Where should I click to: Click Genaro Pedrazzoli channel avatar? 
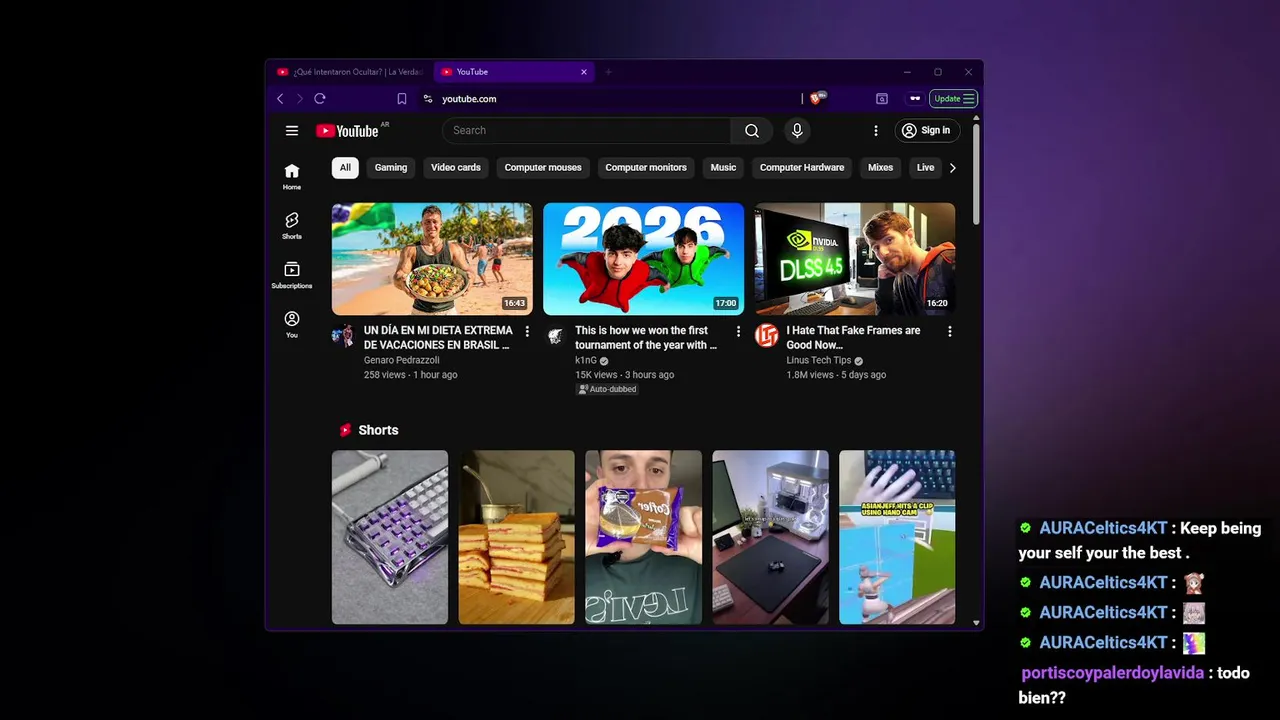[343, 336]
